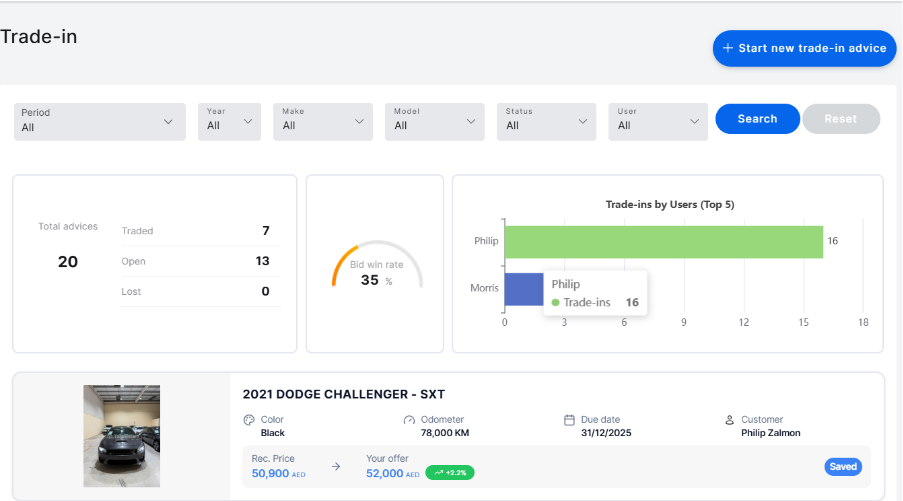
Task: Open the Period filter dropdown
Action: click(x=100, y=120)
